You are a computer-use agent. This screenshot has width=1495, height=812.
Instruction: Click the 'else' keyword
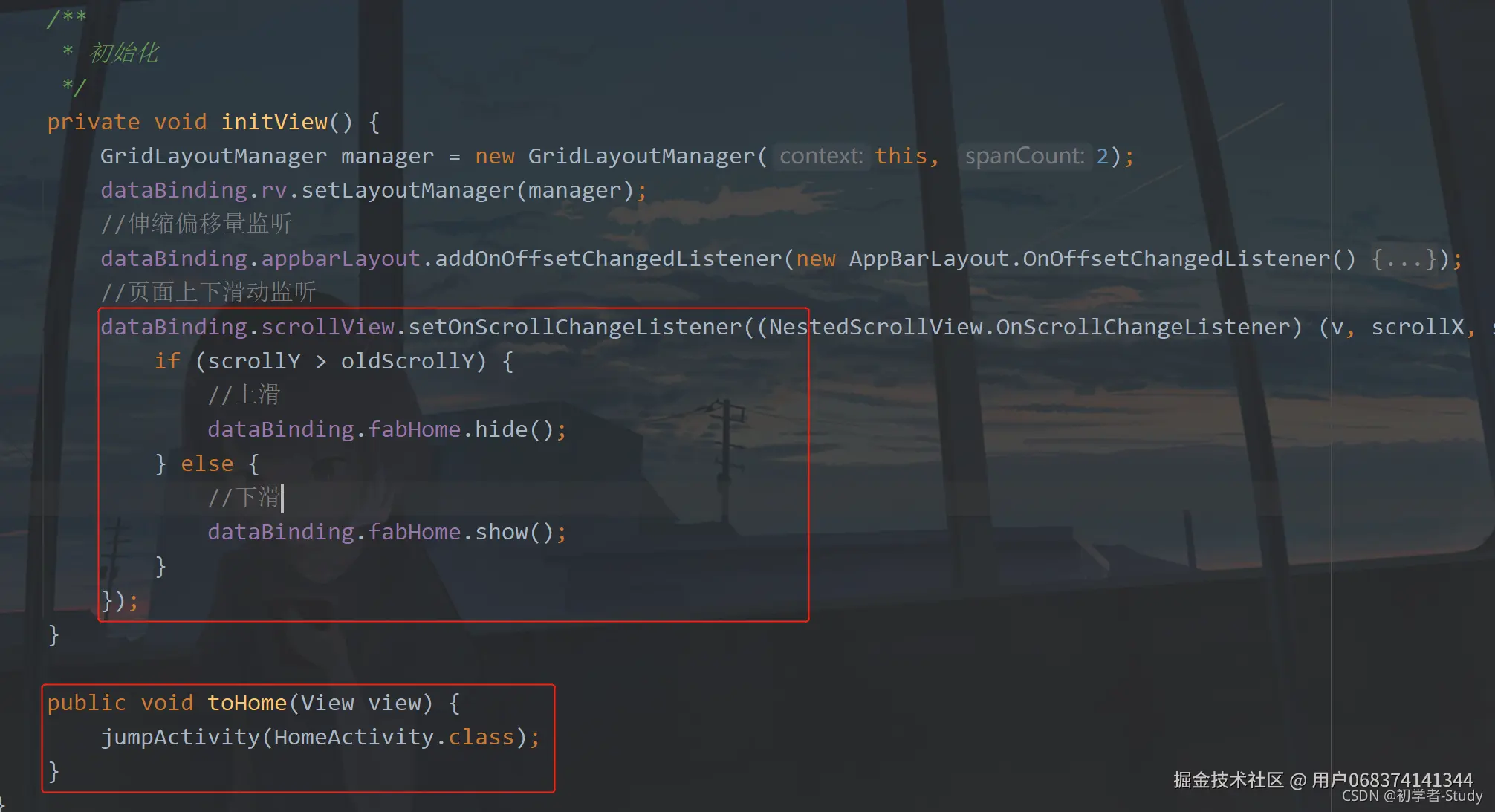click(x=207, y=464)
